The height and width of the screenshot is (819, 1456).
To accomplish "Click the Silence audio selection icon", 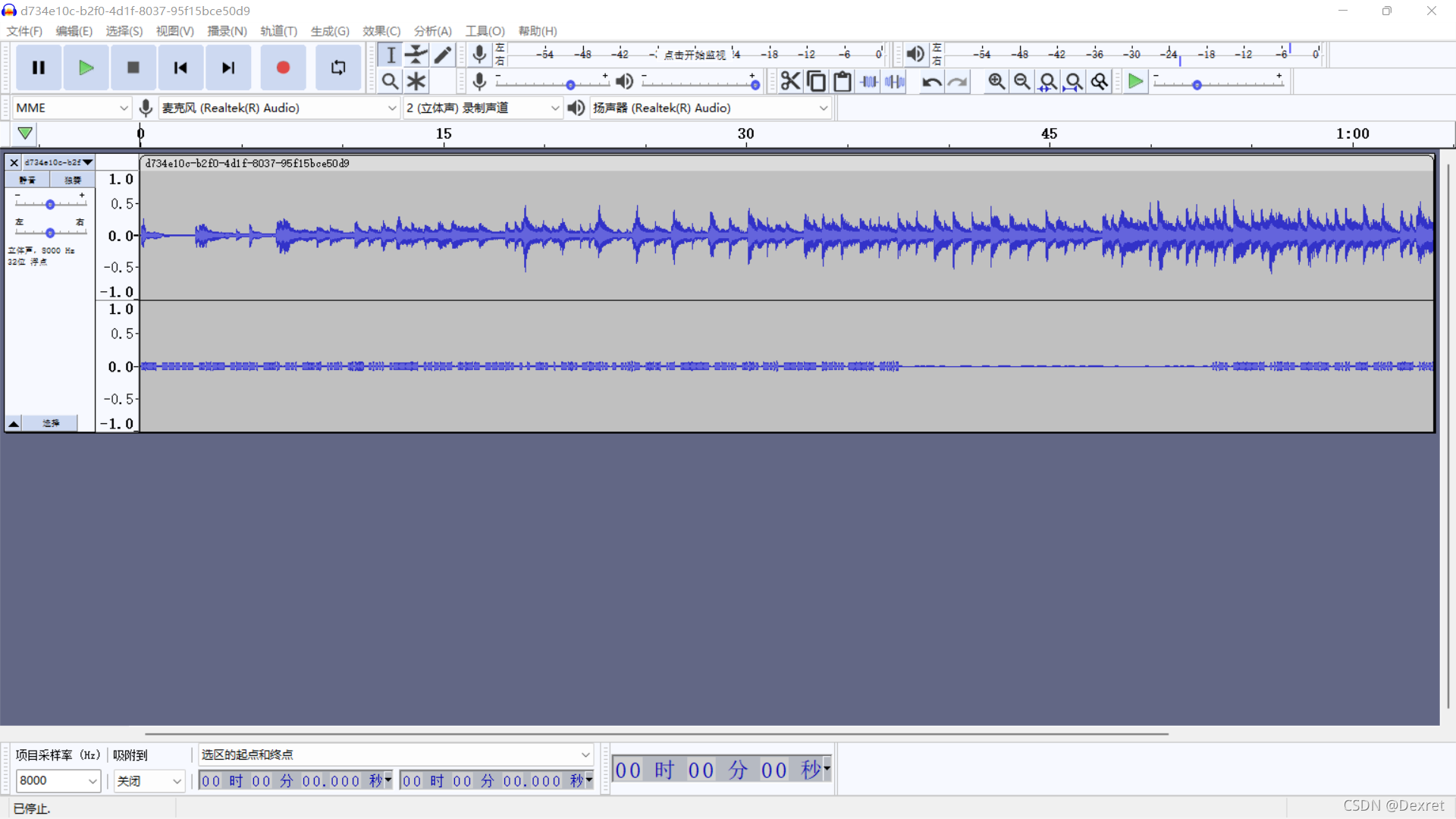I will [x=895, y=81].
